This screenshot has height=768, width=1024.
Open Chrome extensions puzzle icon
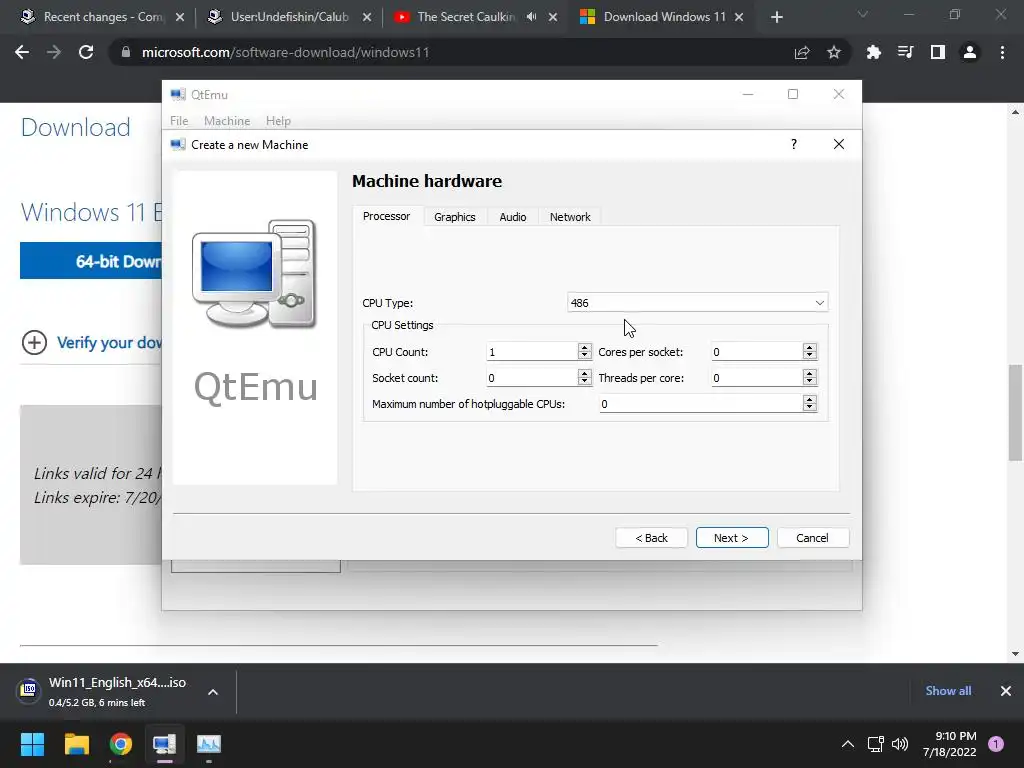tap(873, 52)
